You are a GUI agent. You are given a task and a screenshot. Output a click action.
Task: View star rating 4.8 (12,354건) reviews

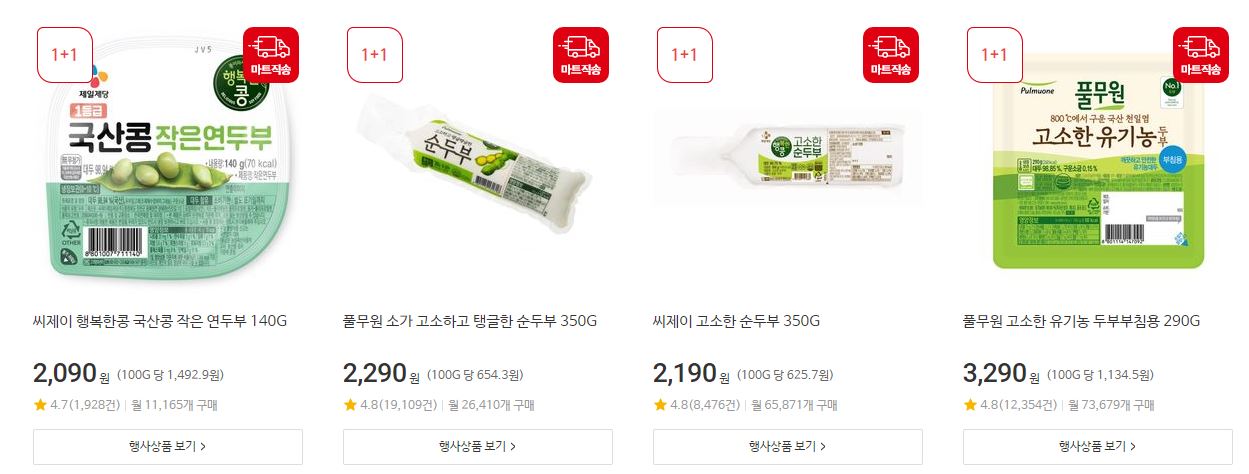pos(1009,405)
